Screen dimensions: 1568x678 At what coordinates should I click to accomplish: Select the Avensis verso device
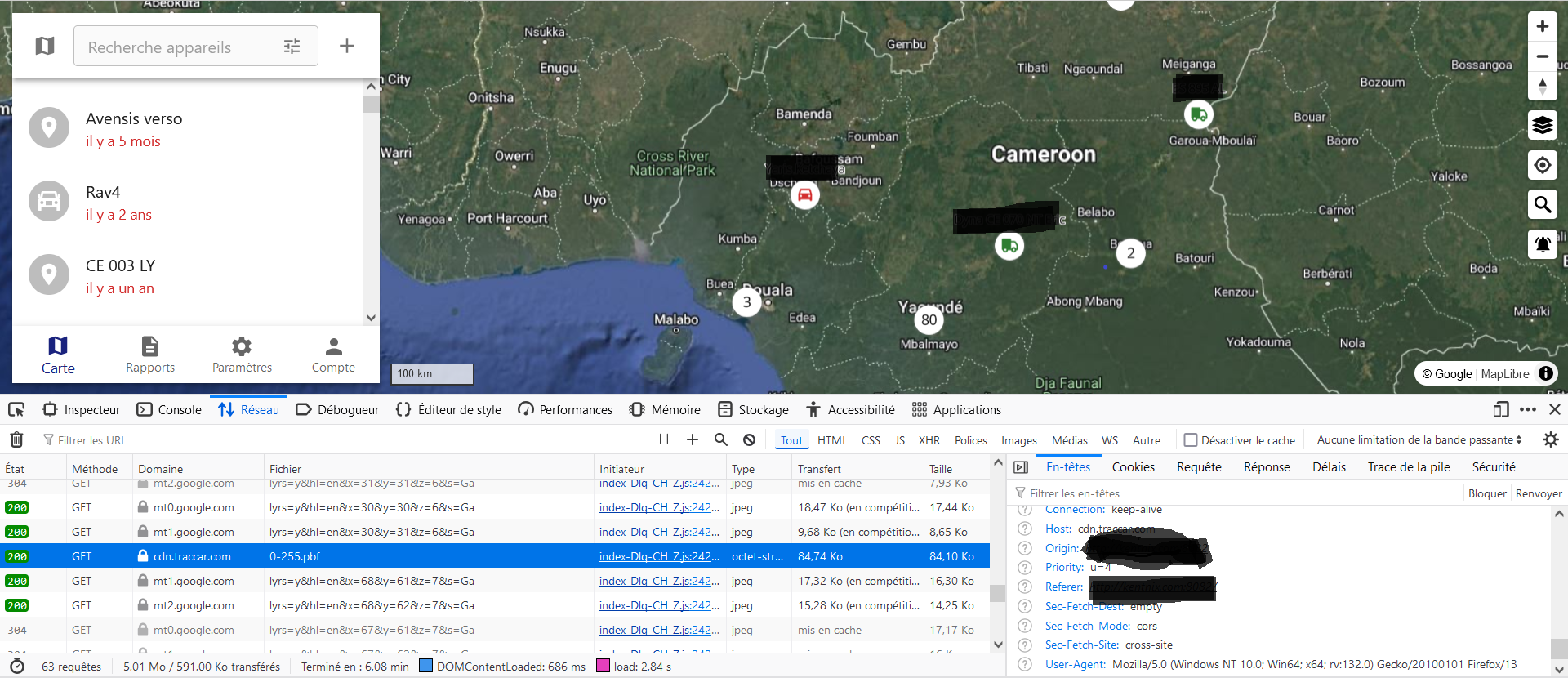point(188,129)
